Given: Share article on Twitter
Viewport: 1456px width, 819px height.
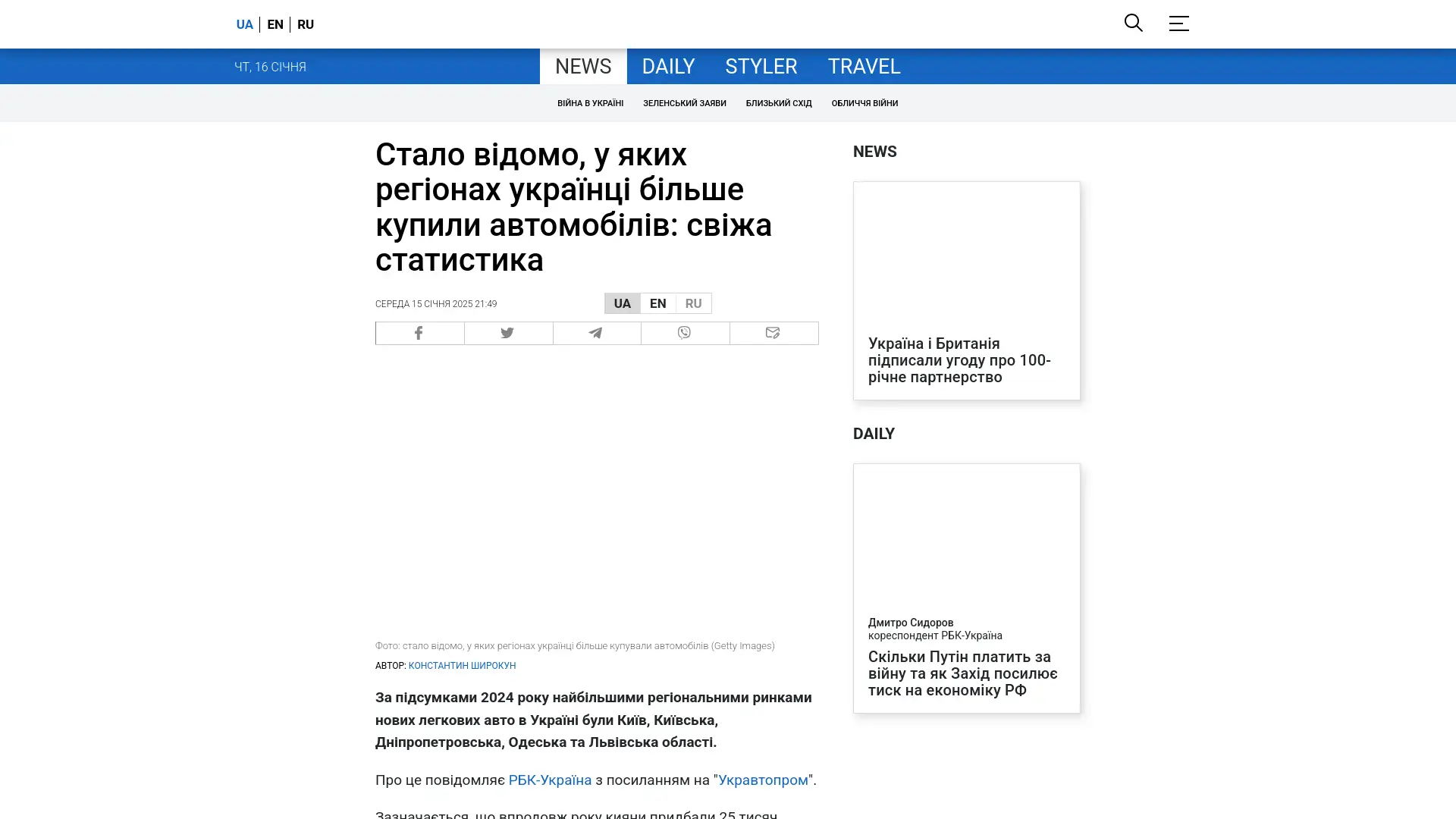Looking at the screenshot, I should click(x=508, y=333).
